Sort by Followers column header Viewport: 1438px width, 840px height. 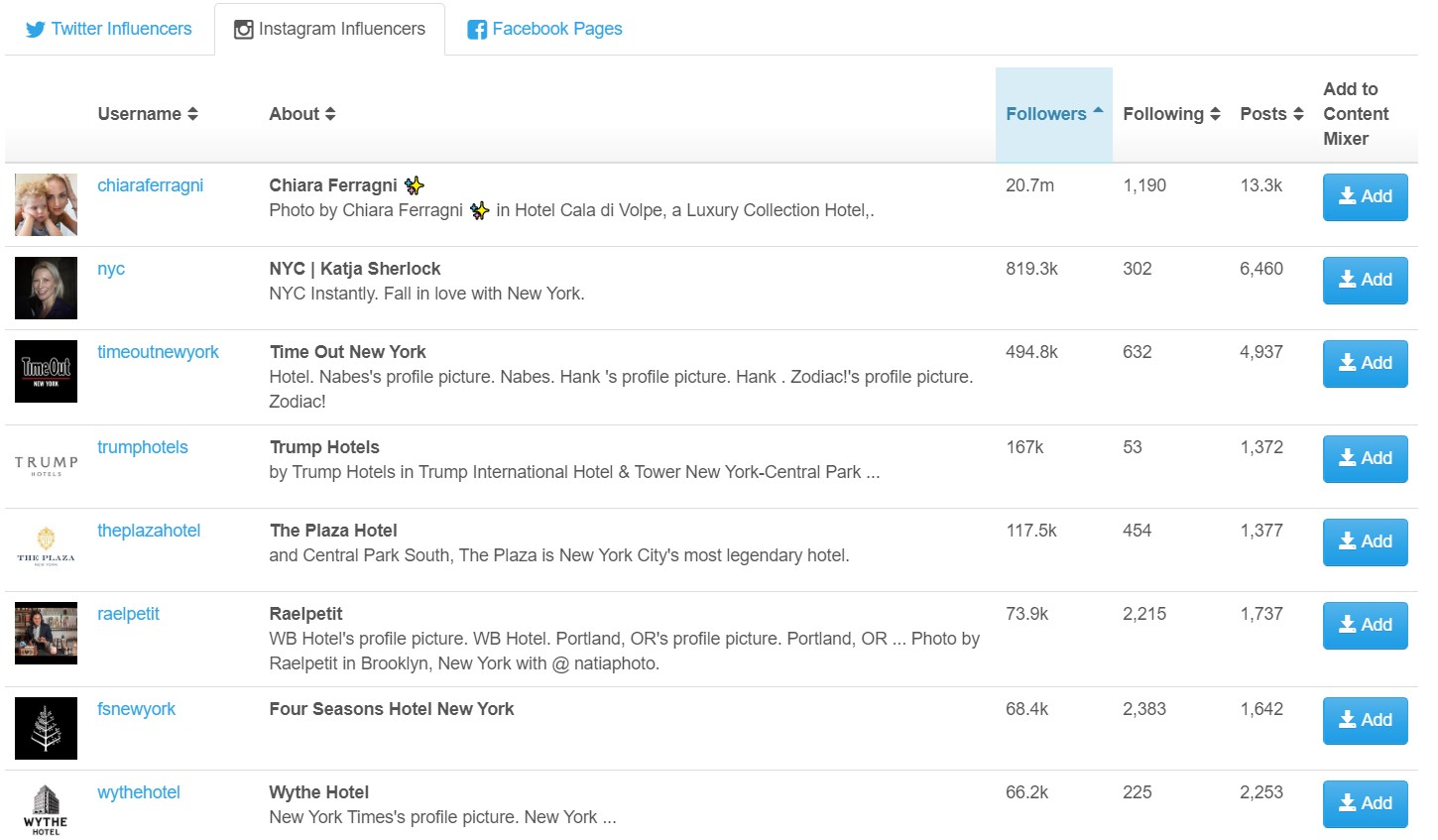point(1053,114)
